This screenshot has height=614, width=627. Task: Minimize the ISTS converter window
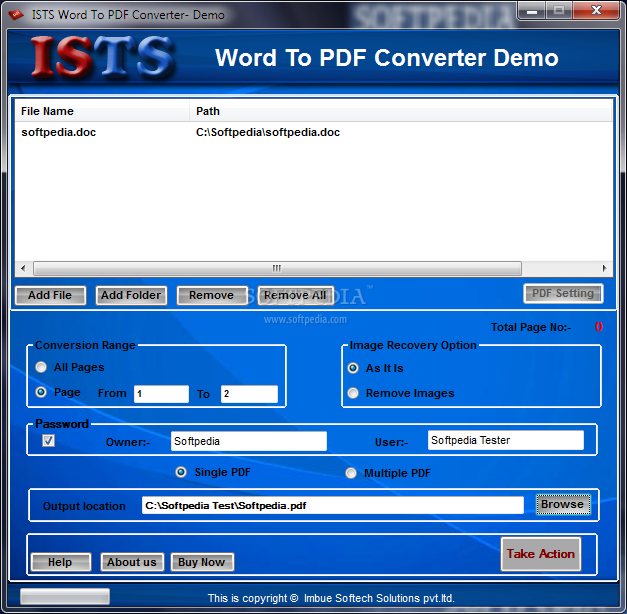tap(532, 11)
